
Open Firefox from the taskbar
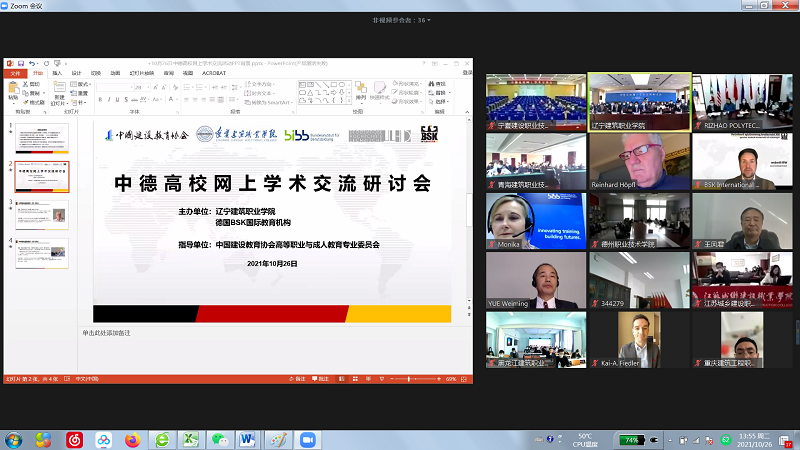[132, 440]
